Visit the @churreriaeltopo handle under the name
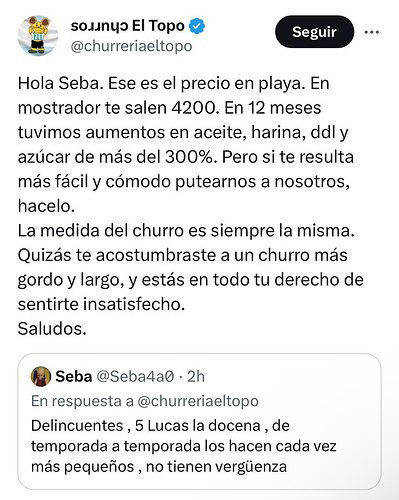Image resolution: width=399 pixels, height=500 pixels. coord(131,46)
